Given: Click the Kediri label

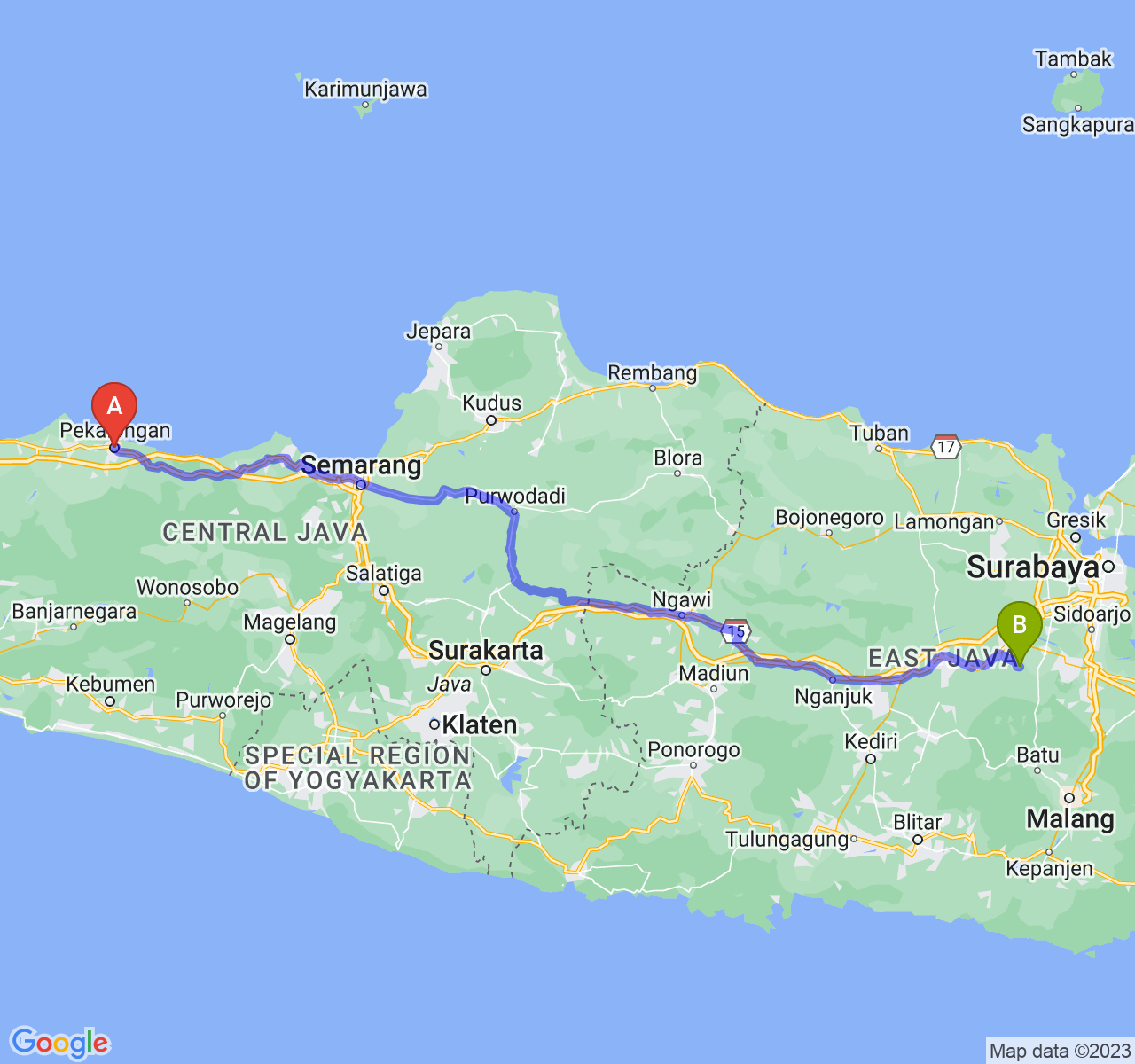Looking at the screenshot, I should (871, 741).
